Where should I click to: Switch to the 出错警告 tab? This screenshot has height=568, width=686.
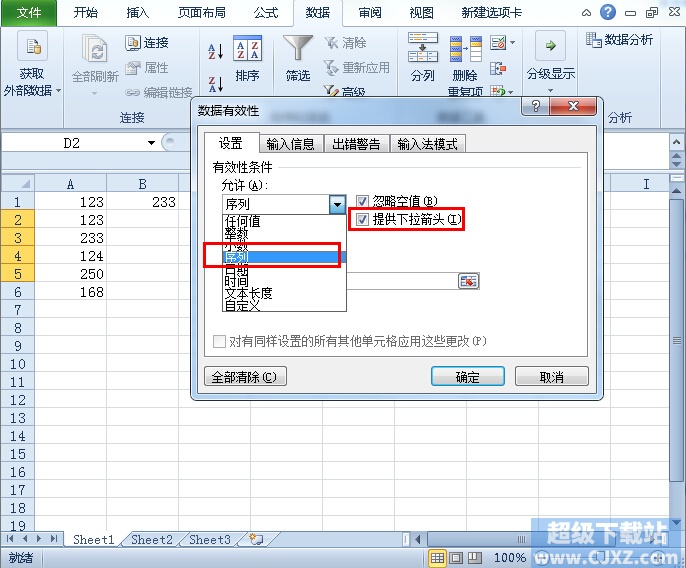pos(356,144)
